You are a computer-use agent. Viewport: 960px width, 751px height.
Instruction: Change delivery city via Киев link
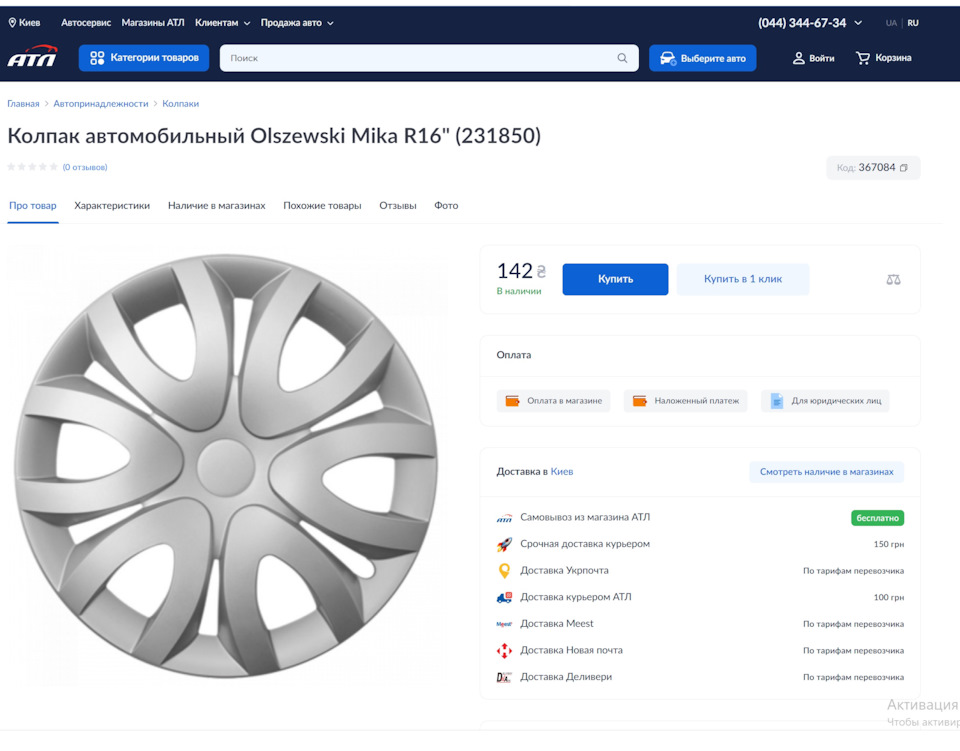[561, 472]
